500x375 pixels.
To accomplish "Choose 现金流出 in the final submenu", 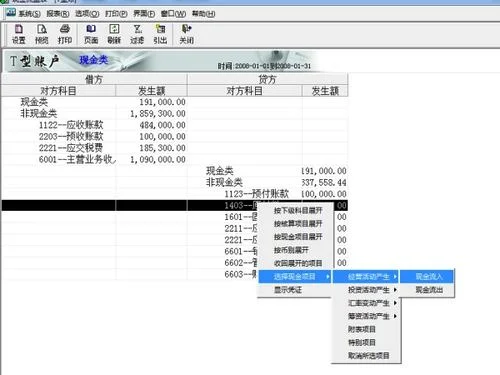I will click(x=427, y=290).
